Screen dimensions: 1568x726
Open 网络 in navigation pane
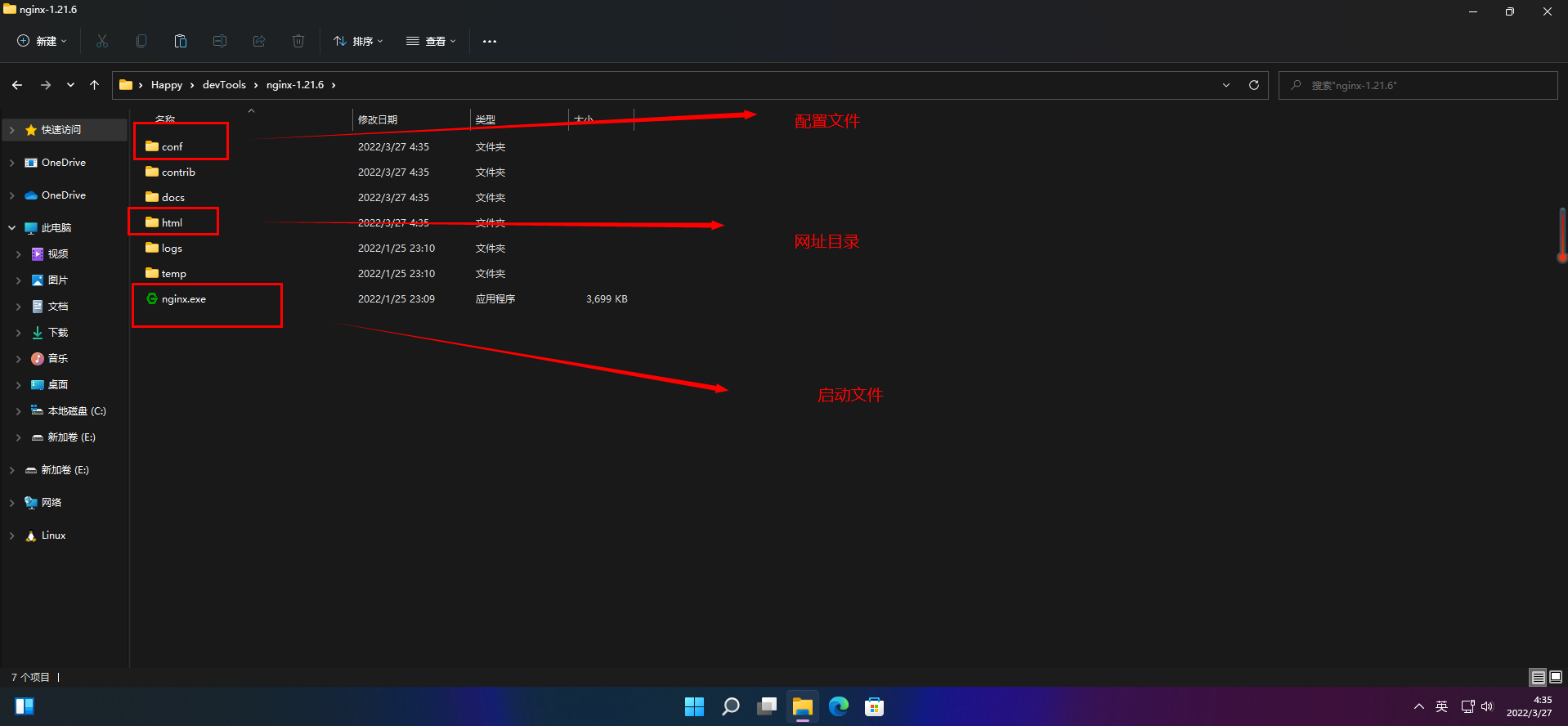[x=52, y=503]
